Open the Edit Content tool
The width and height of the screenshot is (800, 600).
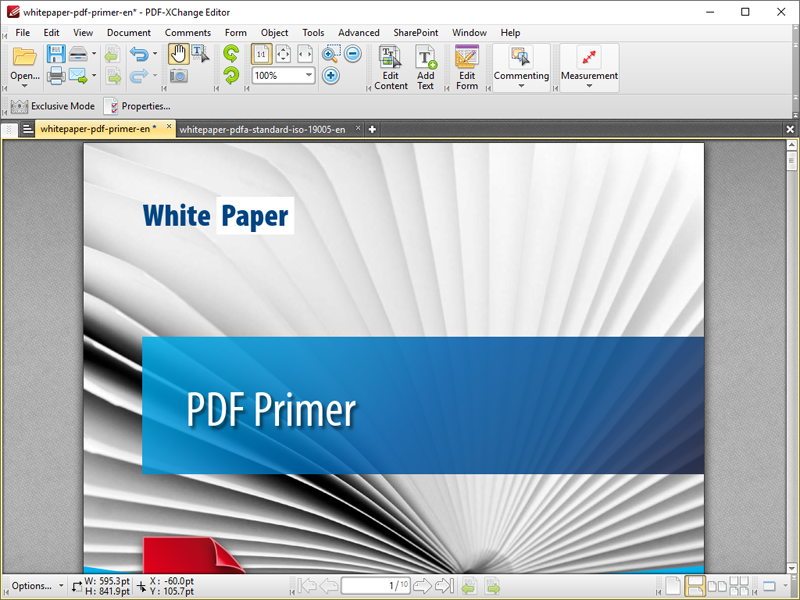391,68
